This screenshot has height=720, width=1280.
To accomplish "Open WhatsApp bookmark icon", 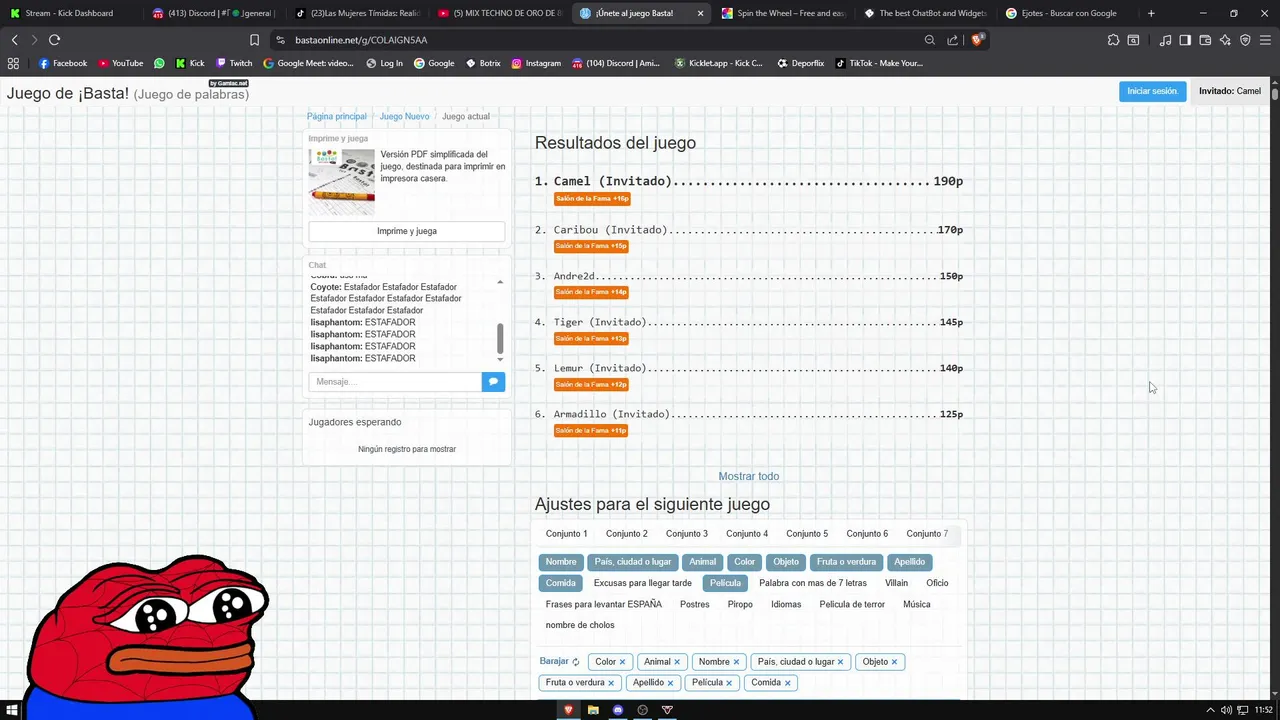I will (159, 63).
